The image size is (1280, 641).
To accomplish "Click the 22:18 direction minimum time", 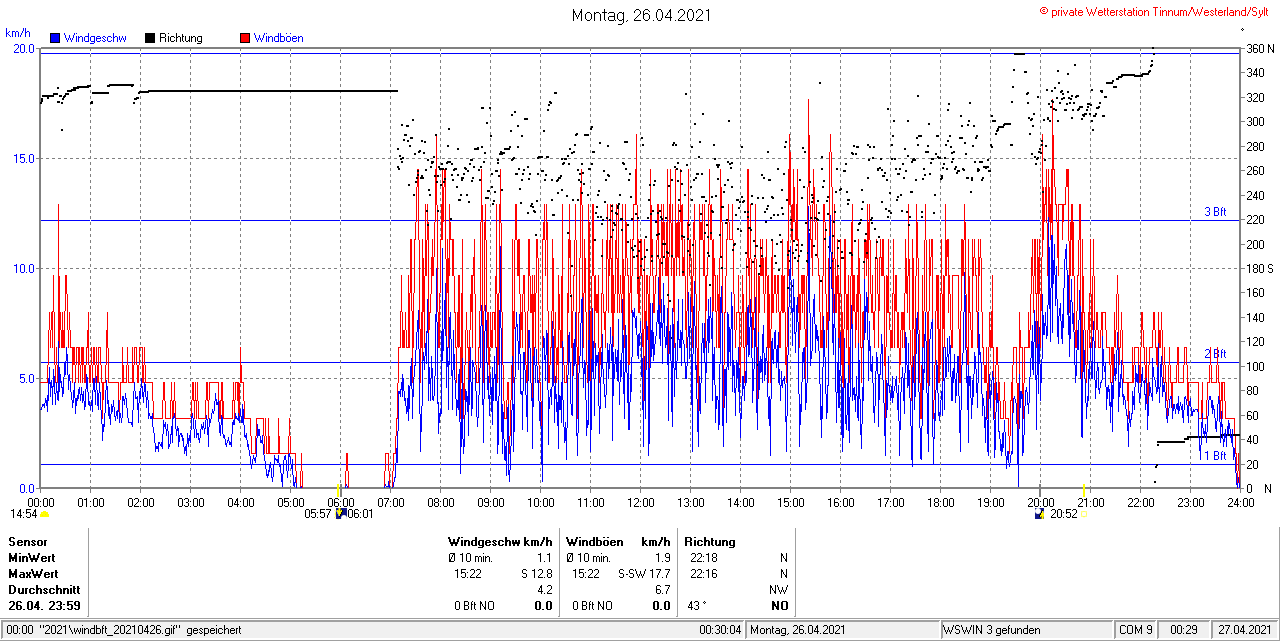I will (704, 558).
